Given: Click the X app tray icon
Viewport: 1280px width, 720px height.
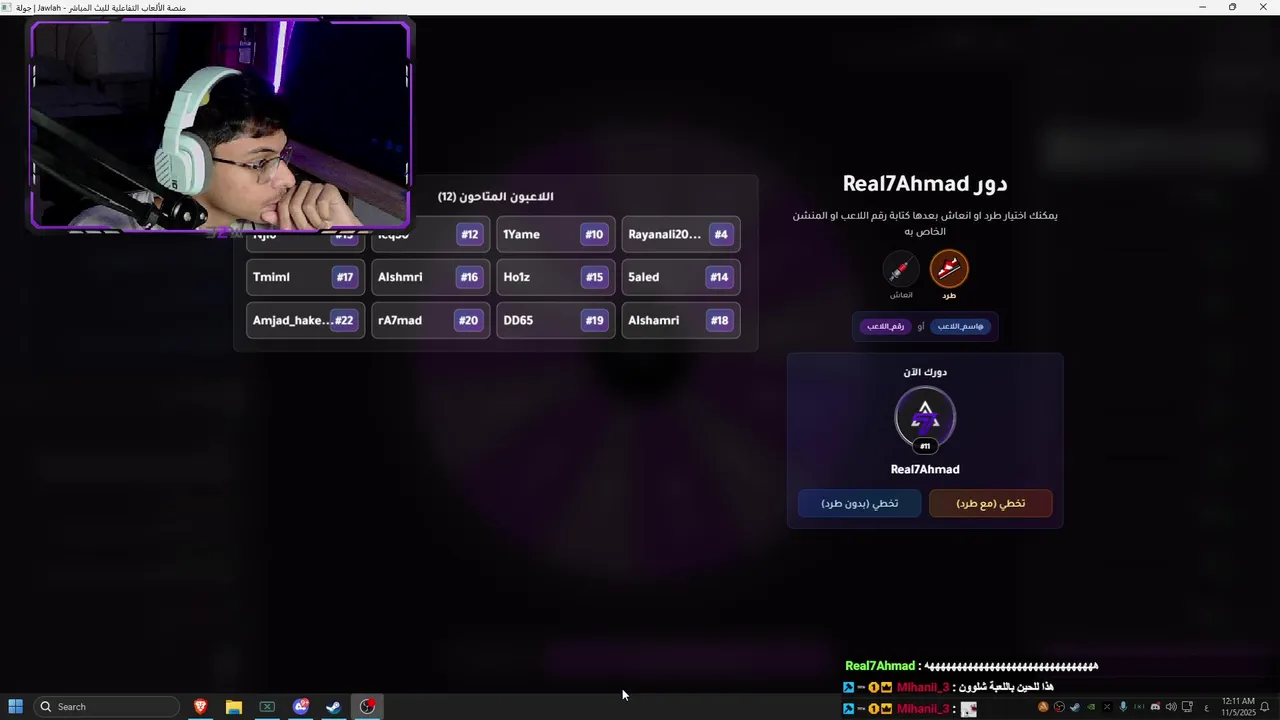Looking at the screenshot, I should [x=1107, y=707].
